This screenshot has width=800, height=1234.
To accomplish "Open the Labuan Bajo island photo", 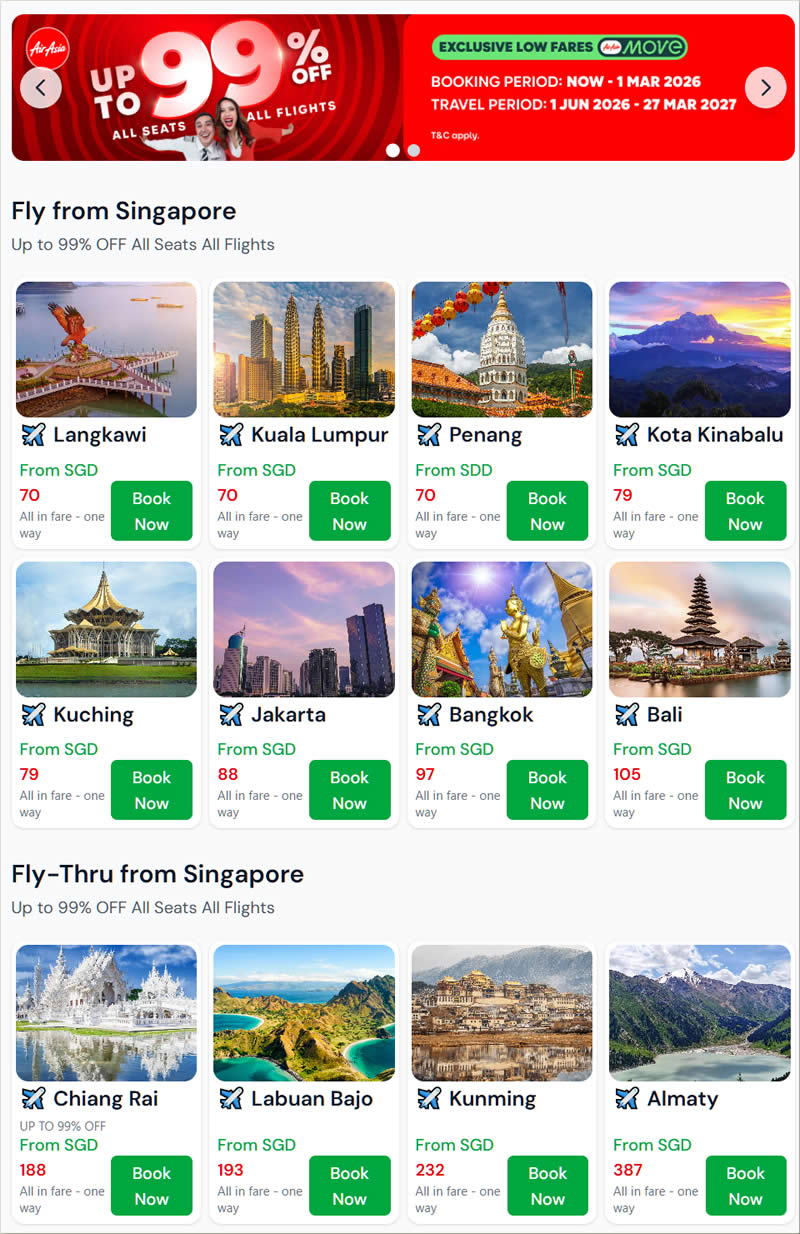I will click(x=304, y=1013).
